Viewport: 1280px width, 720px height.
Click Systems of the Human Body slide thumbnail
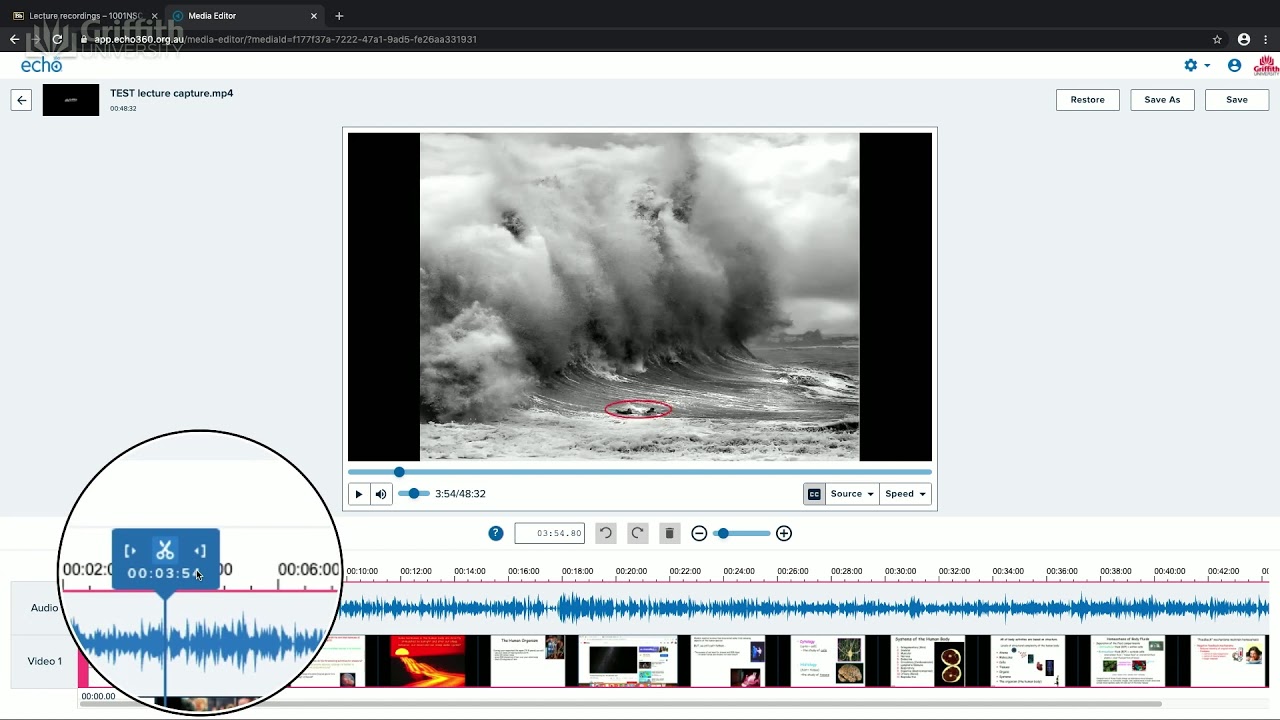coord(928,661)
